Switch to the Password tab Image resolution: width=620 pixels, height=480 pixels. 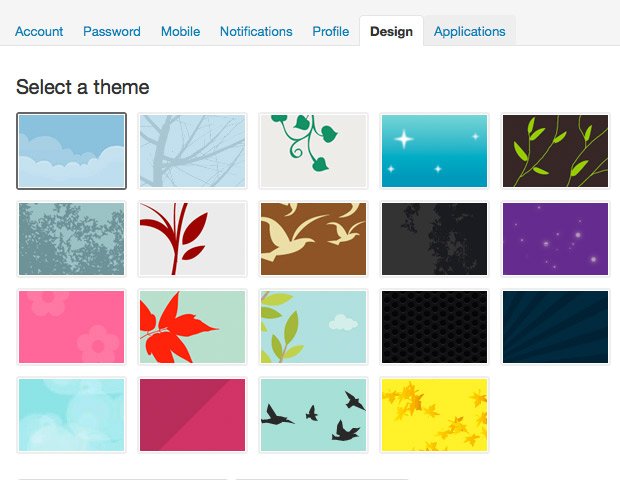click(112, 31)
